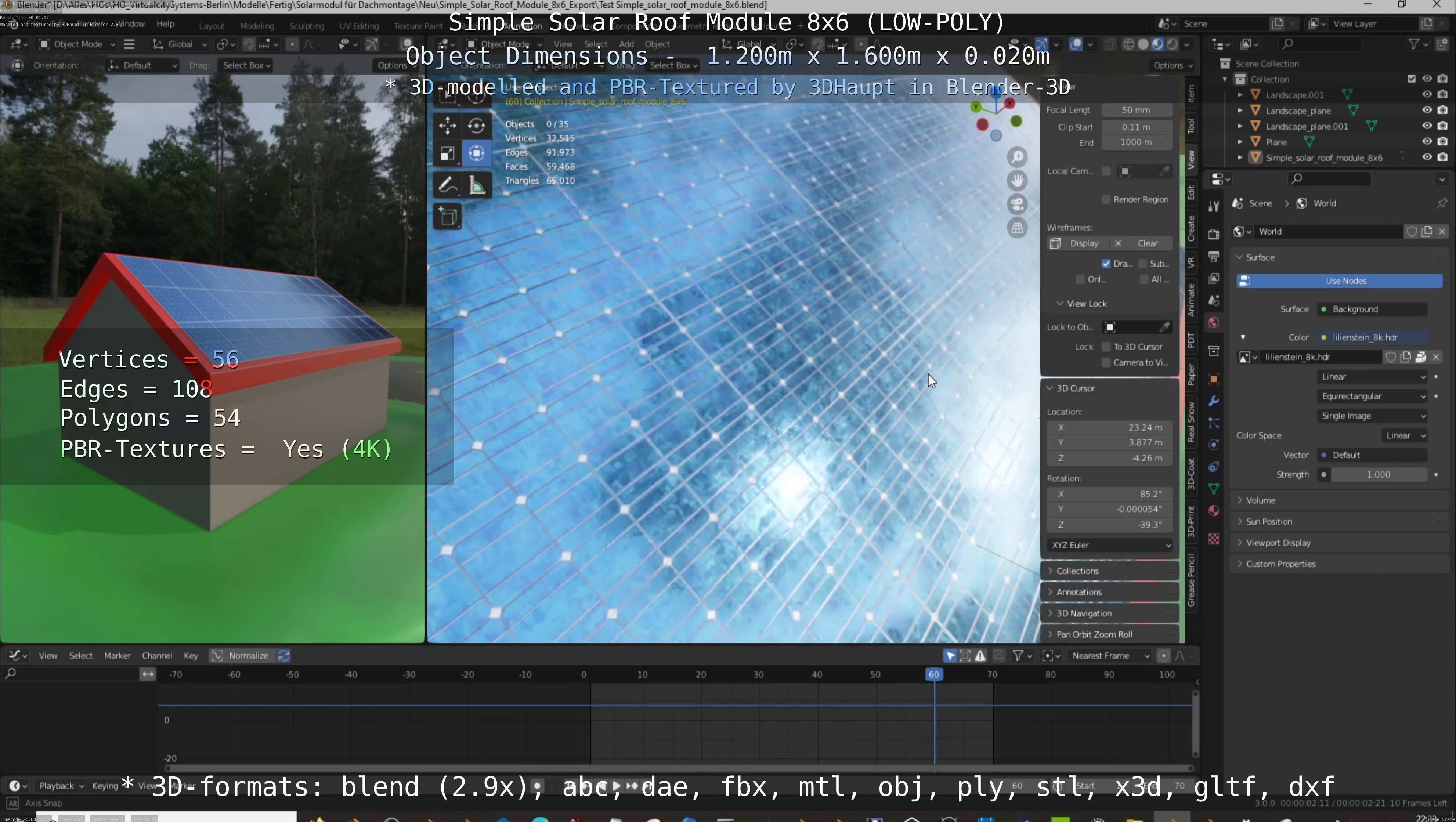
Task: Toggle camera view gizmo icon
Action: (x=1018, y=204)
